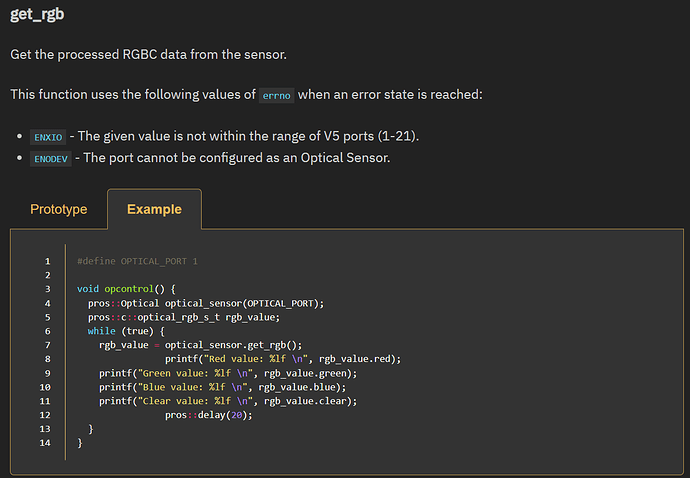
Task: Click the printf Red value code line
Action: pos(283,359)
